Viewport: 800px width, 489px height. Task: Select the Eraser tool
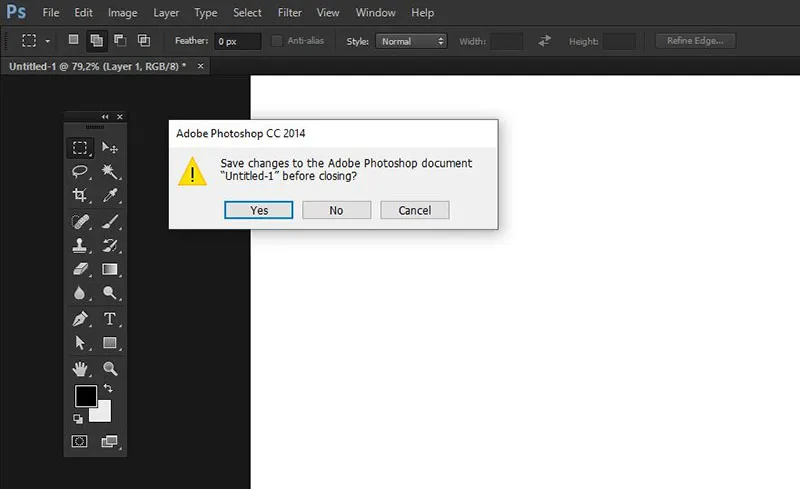coord(80,269)
